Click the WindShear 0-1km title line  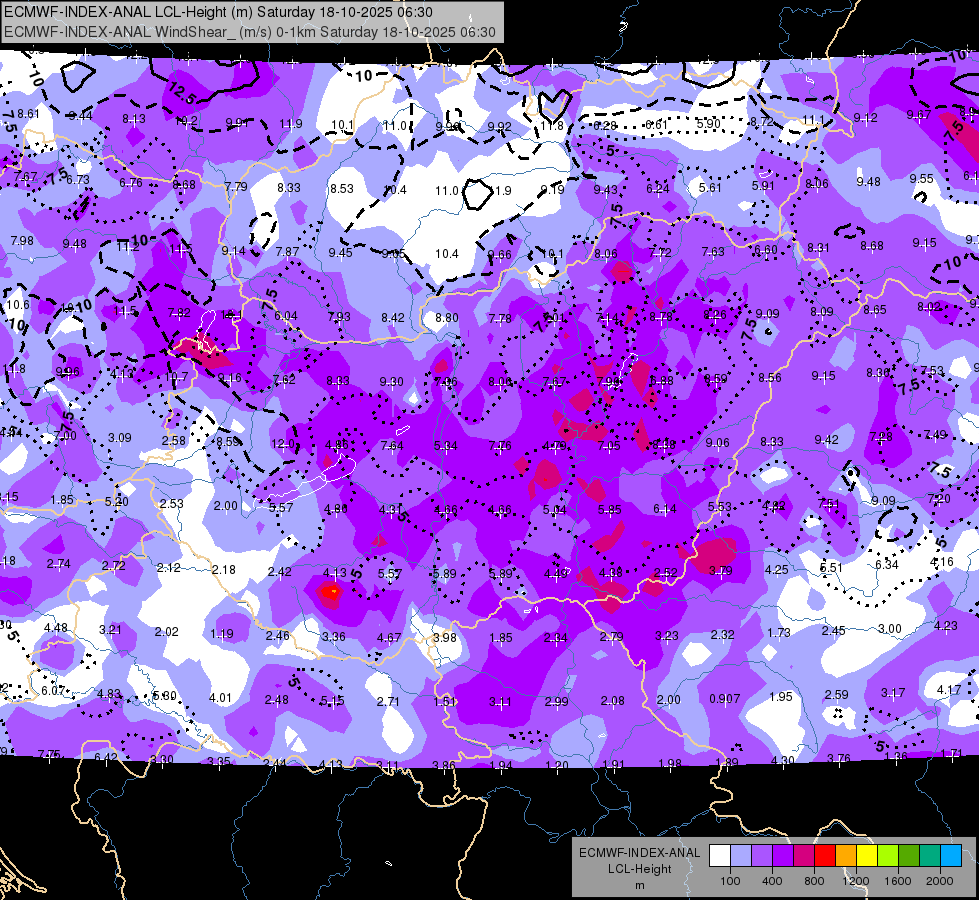click(x=250, y=32)
